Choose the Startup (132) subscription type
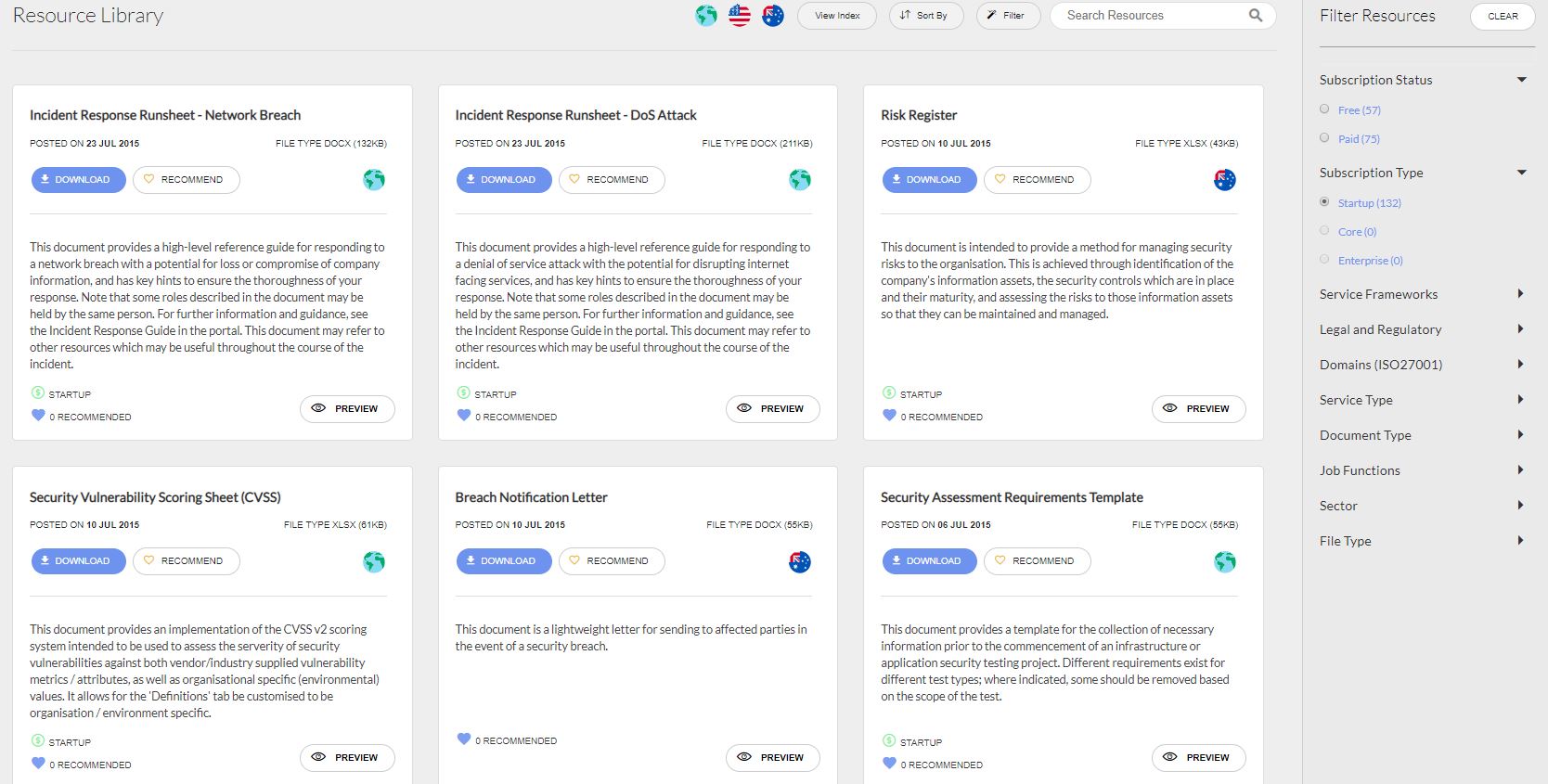The width and height of the screenshot is (1548, 784). tap(1324, 202)
